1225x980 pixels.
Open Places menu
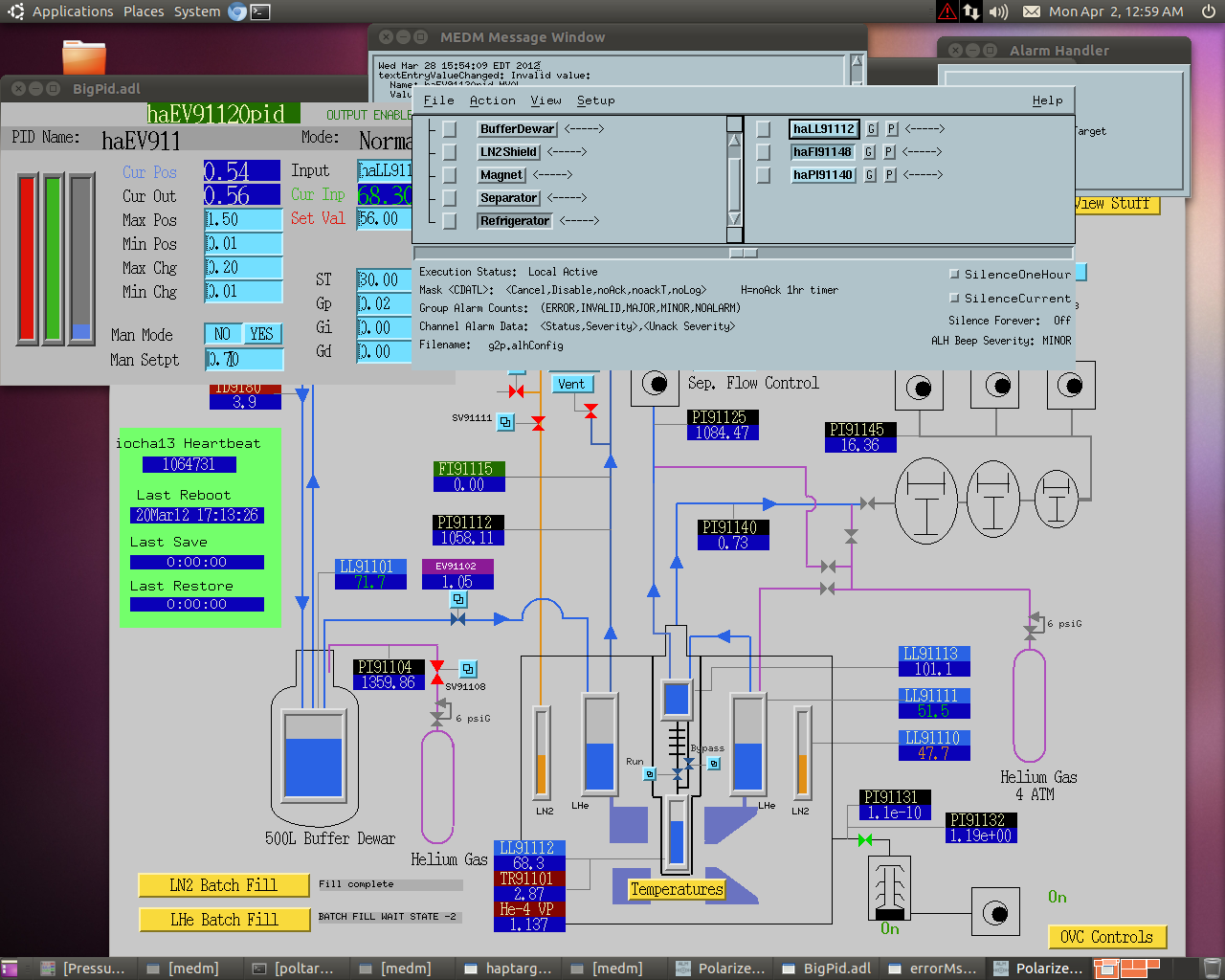point(144,11)
